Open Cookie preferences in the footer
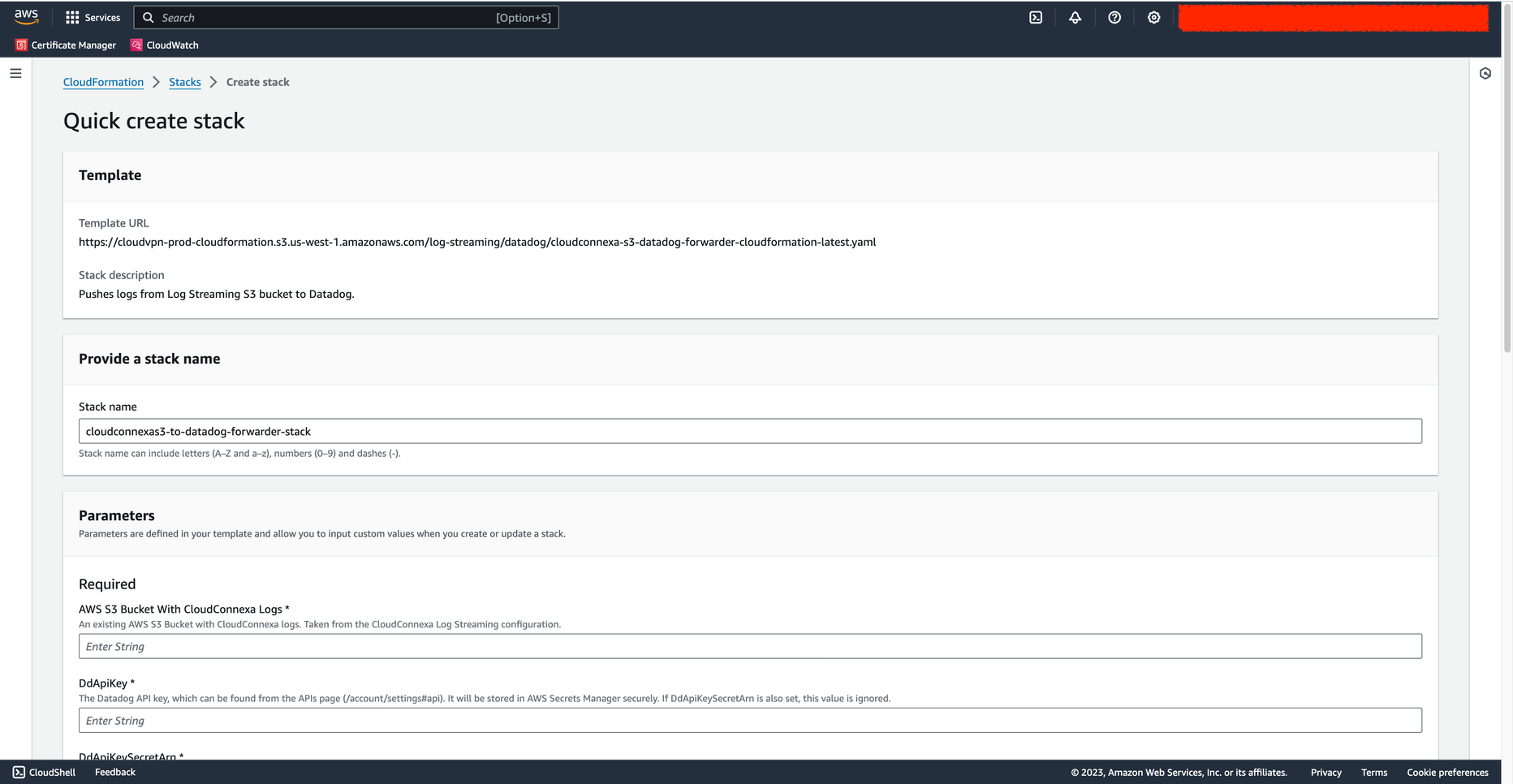Image resolution: width=1513 pixels, height=784 pixels. pyautogui.click(x=1447, y=772)
